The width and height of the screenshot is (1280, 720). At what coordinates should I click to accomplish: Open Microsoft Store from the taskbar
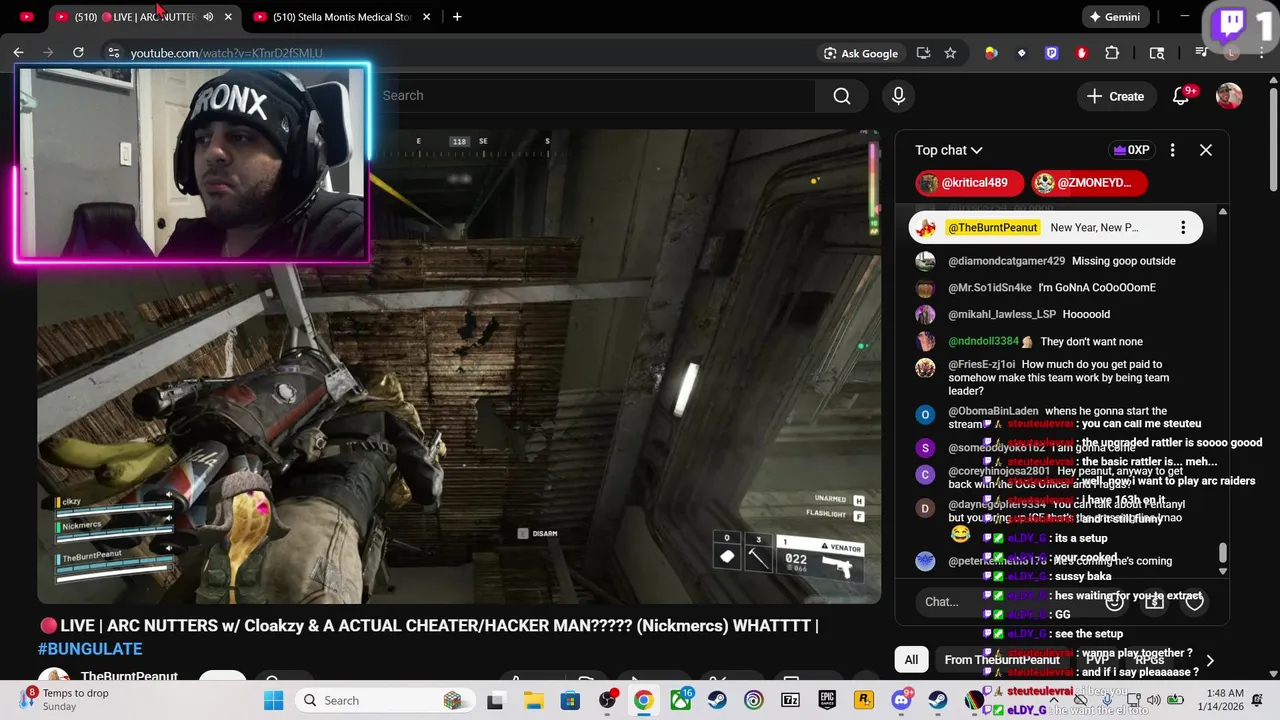click(x=570, y=700)
